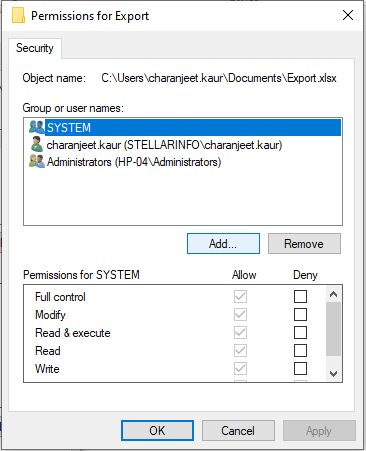Toggle Allow for Read permission

pyautogui.click(x=240, y=350)
